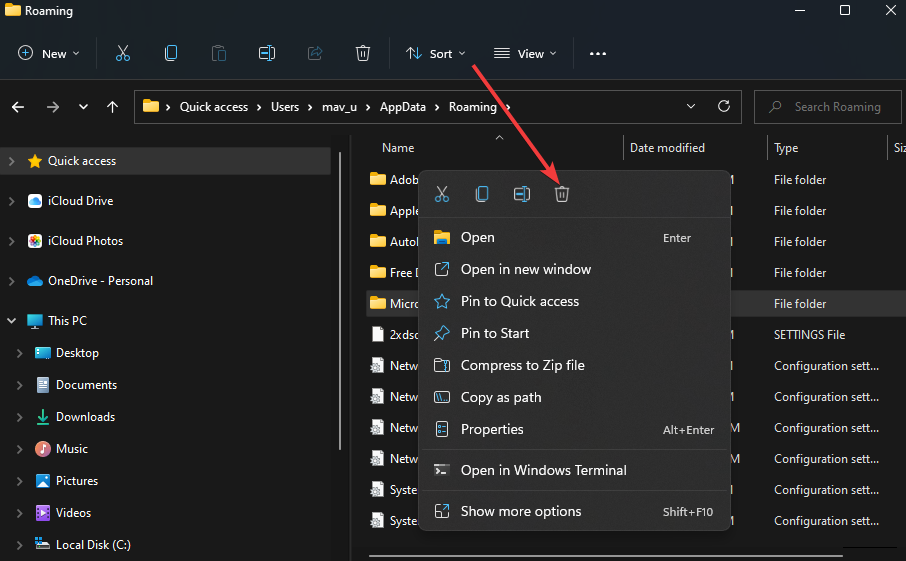Expand the Downloads tree node
The height and width of the screenshot is (561, 906).
coord(20,417)
